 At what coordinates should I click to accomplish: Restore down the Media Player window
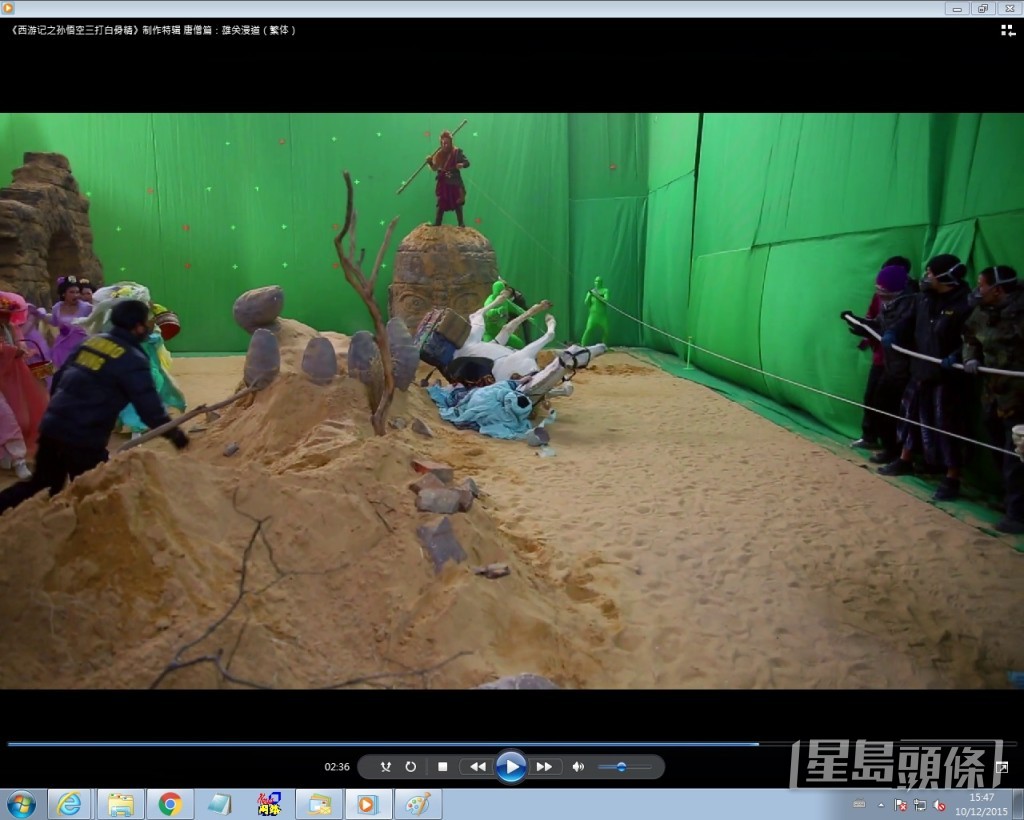(982, 8)
